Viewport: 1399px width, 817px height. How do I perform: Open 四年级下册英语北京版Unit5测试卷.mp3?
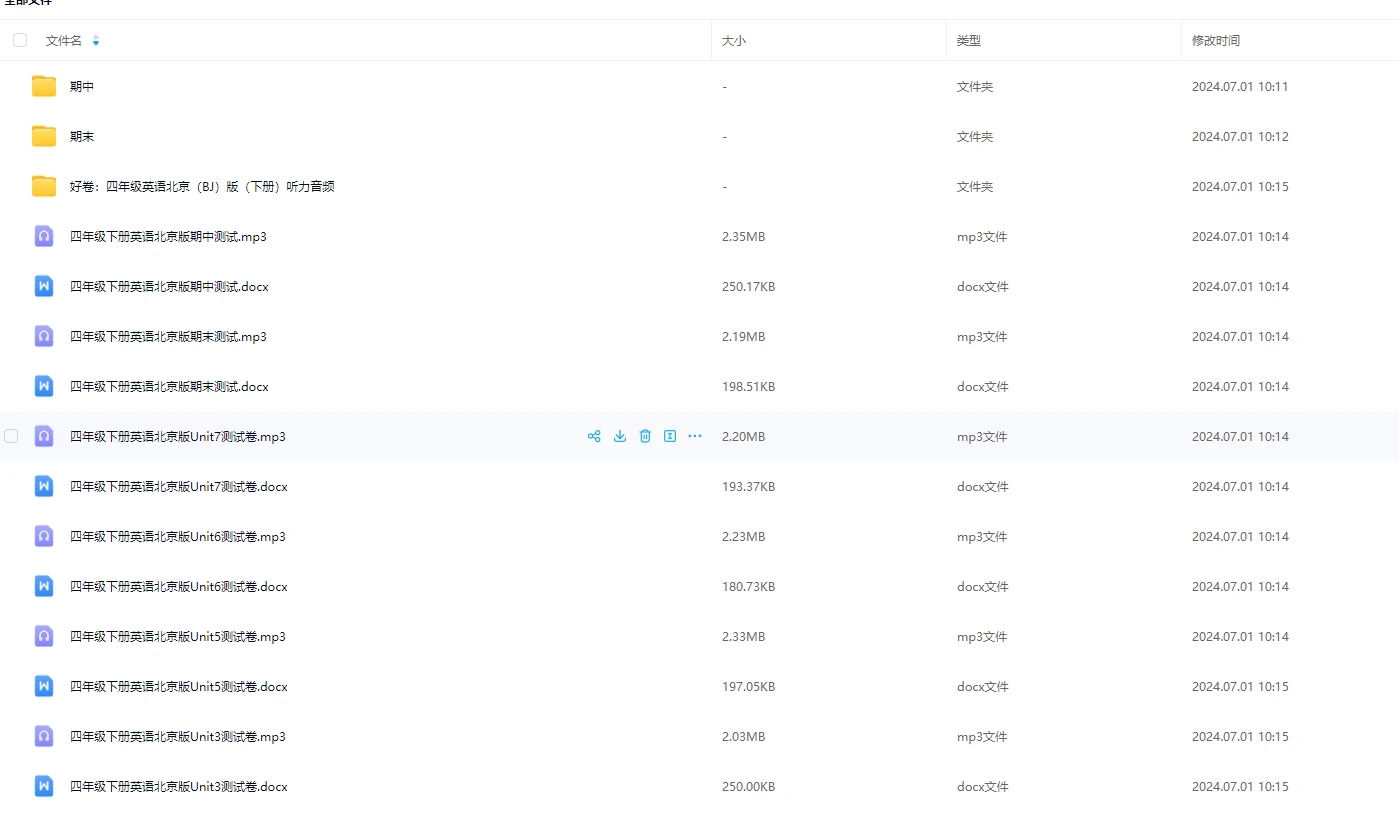click(178, 637)
